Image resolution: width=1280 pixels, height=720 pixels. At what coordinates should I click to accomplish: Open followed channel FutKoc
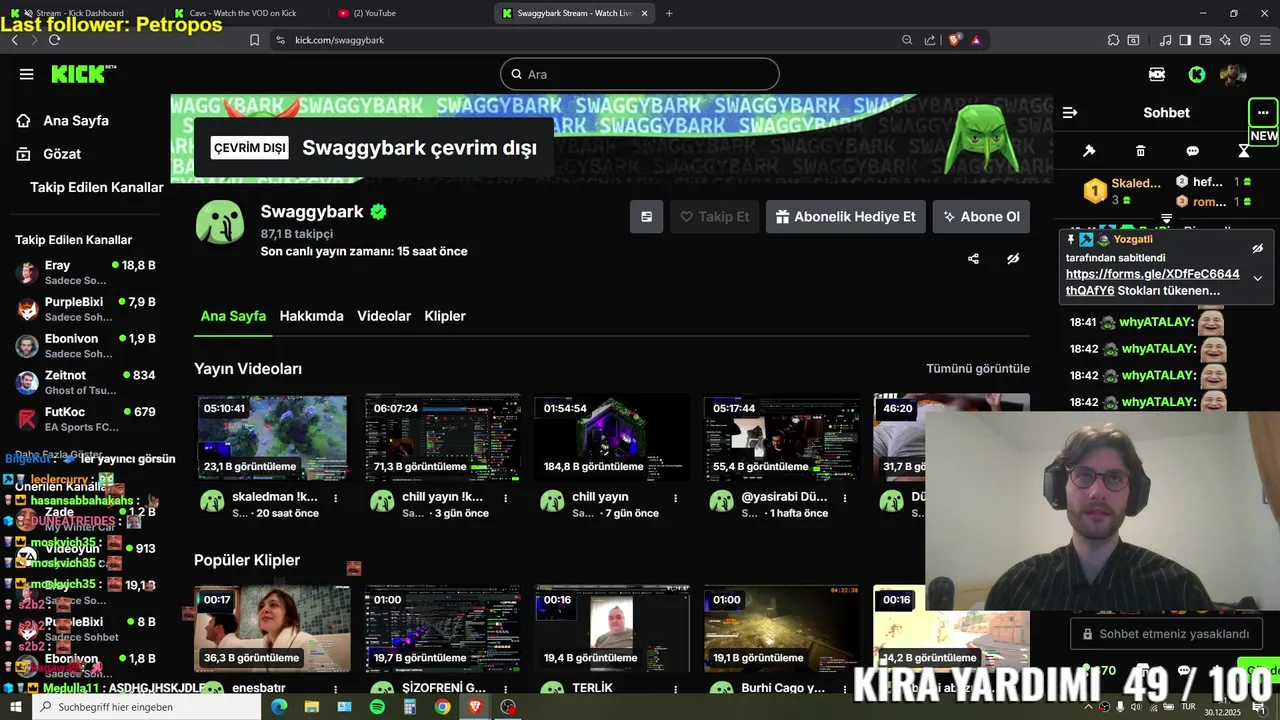point(86,419)
